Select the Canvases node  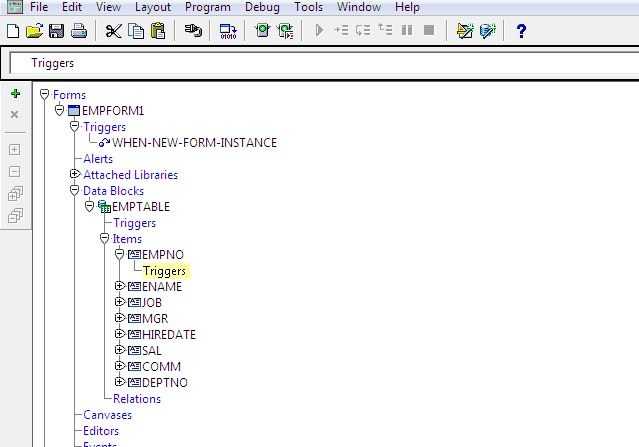pos(108,415)
